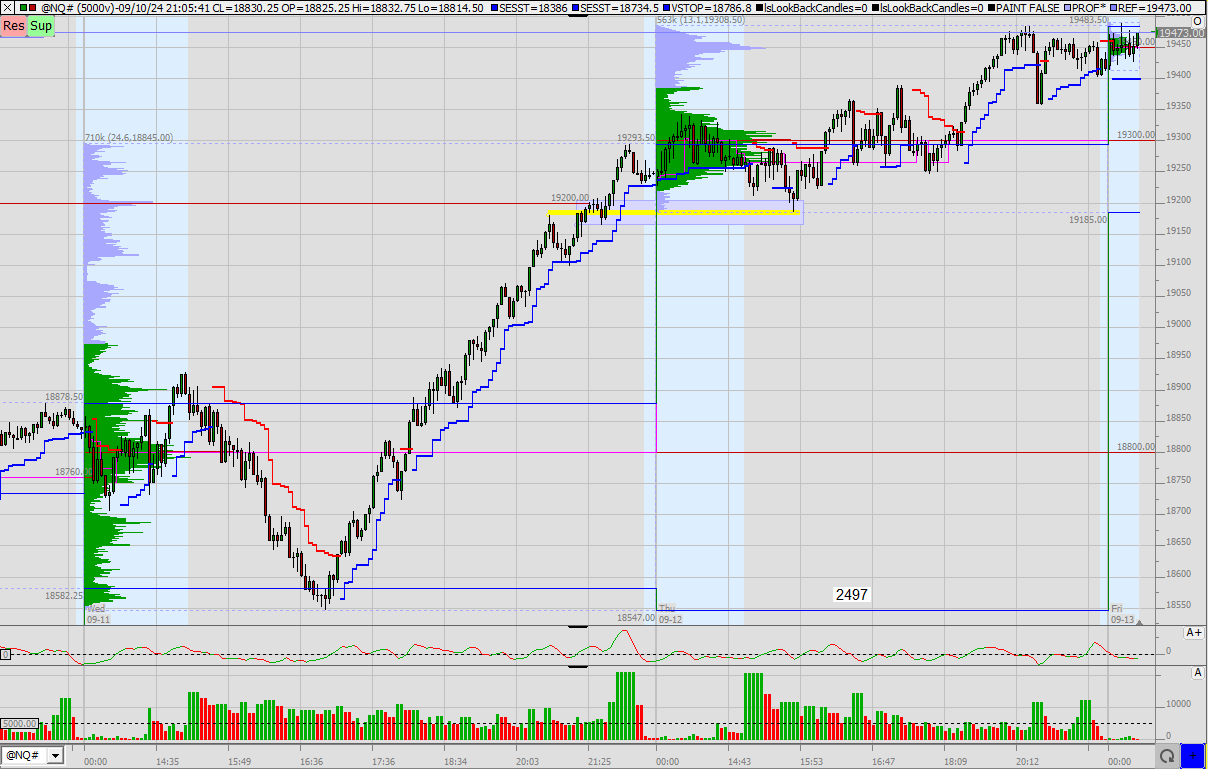Click the 5000.00 volume reference label
Screen dimensions: 1208x769
coord(19,724)
